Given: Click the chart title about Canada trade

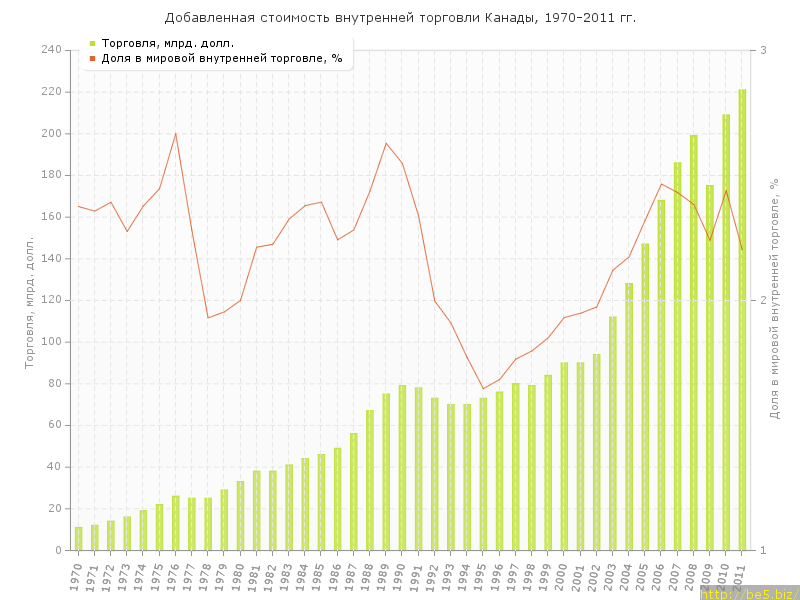Looking at the screenshot, I should point(400,18).
